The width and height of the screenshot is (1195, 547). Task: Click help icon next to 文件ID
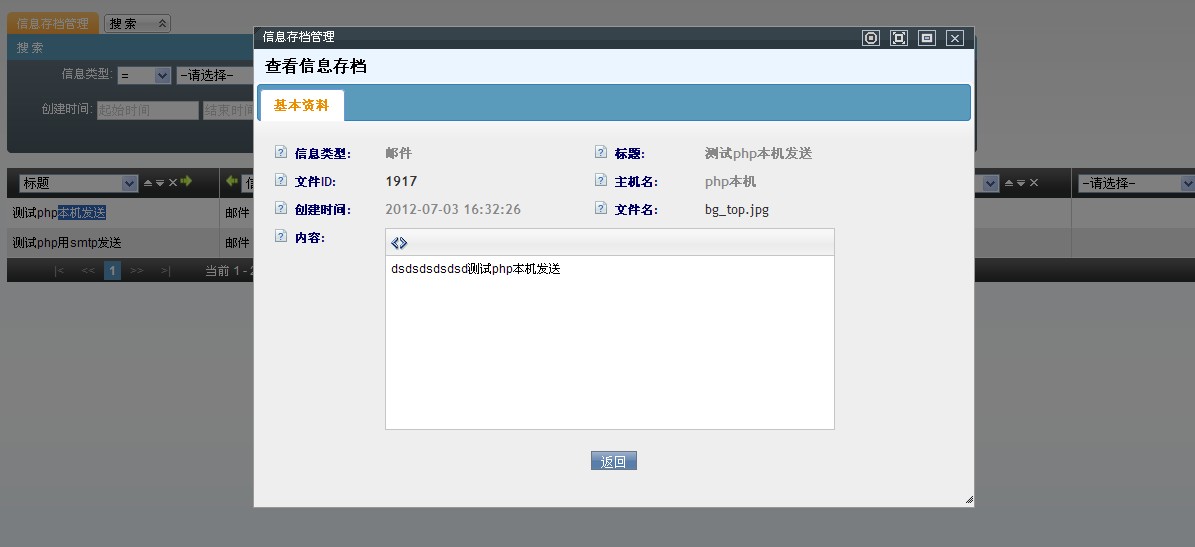point(280,181)
